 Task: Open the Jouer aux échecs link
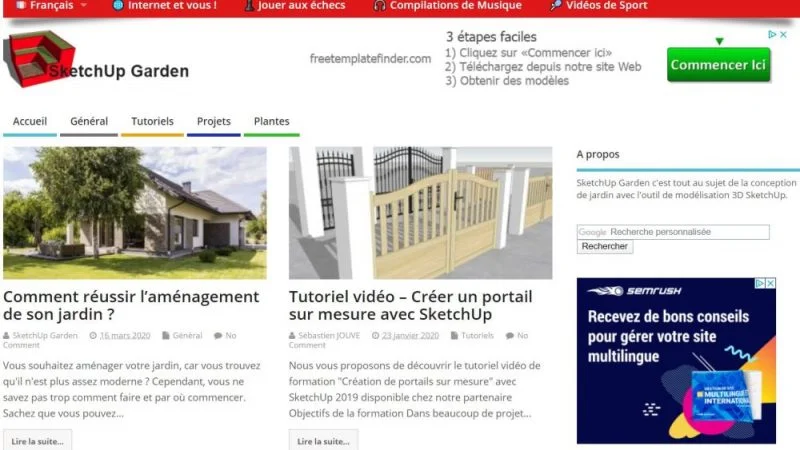coord(301,6)
